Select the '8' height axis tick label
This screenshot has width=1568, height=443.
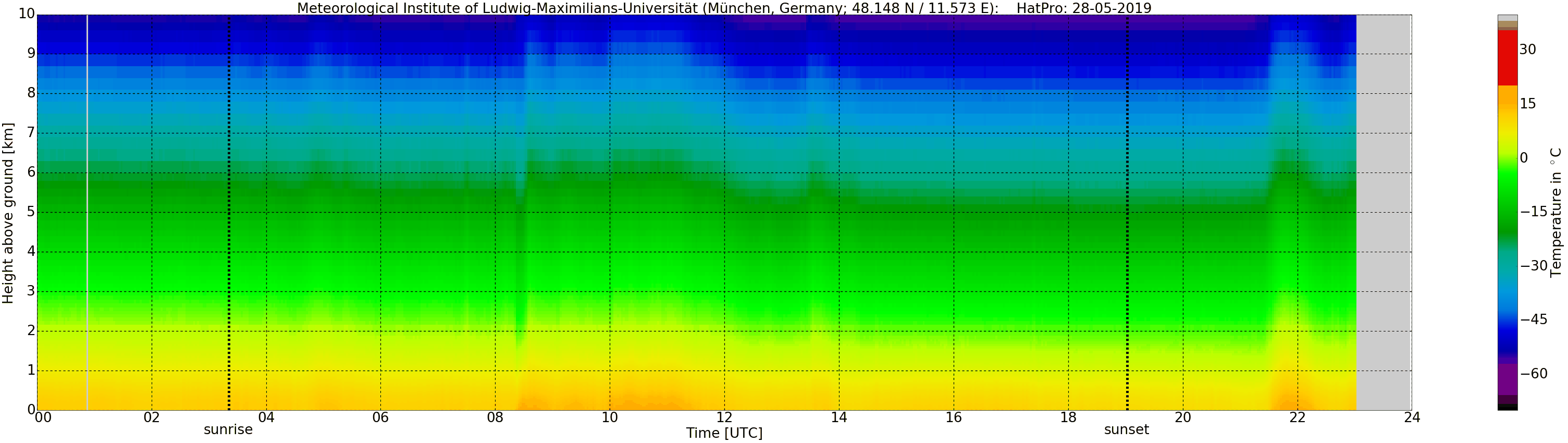pyautogui.click(x=30, y=93)
